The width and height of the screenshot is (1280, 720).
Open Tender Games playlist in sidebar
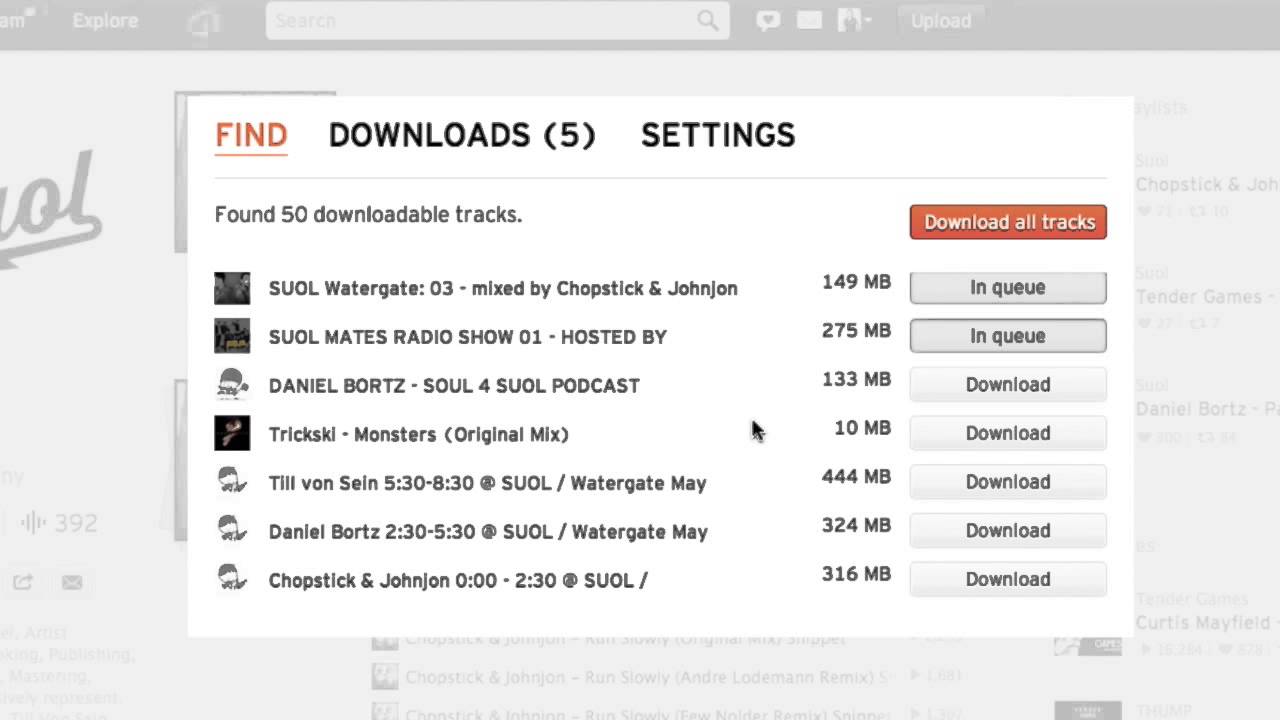[1207, 297]
